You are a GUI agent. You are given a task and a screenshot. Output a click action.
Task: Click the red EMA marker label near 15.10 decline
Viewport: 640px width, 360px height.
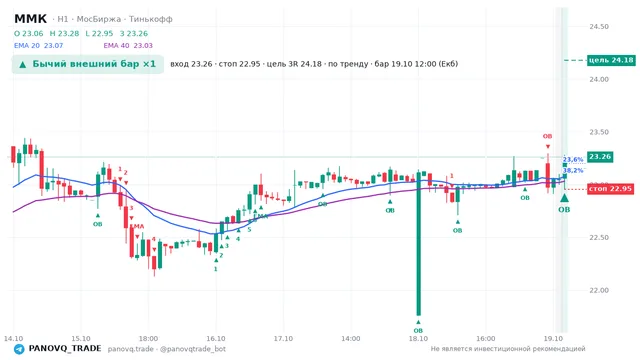click(x=137, y=227)
